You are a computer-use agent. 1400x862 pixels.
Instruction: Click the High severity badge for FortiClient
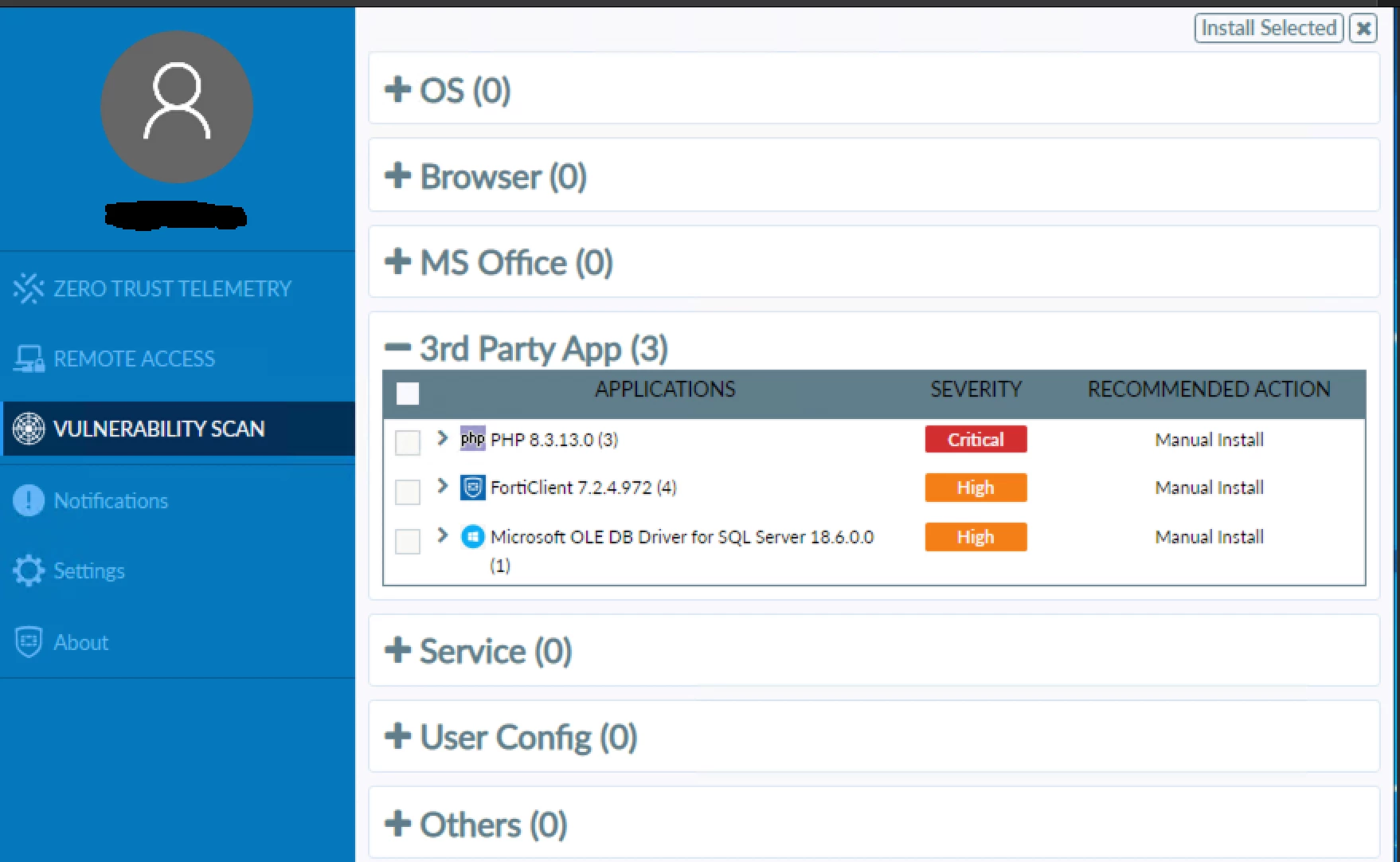976,488
